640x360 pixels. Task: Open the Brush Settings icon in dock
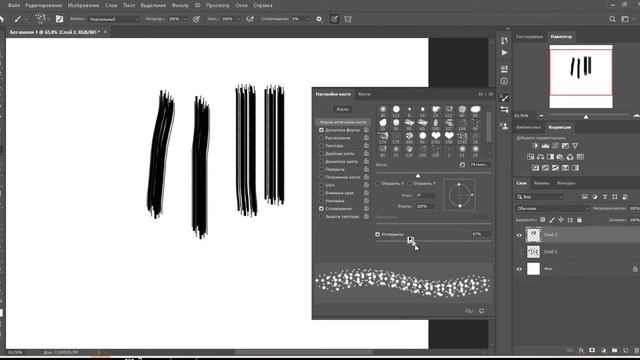(504, 98)
